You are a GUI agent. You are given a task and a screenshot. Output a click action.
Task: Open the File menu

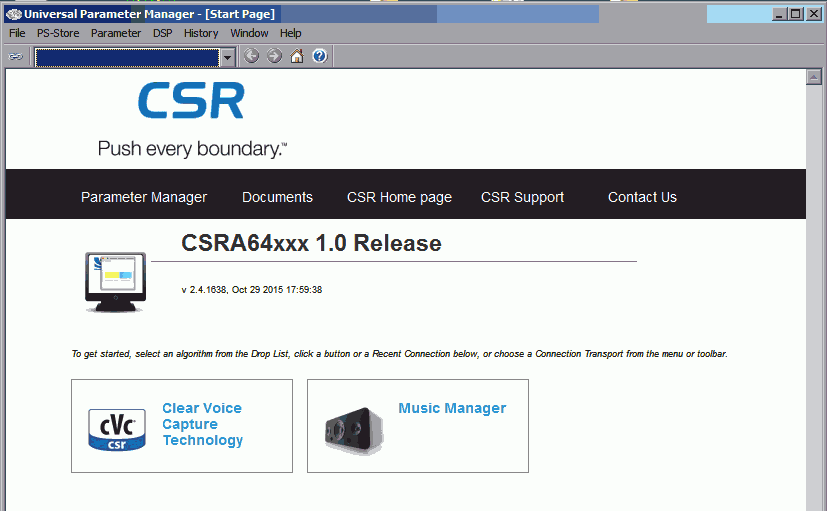17,33
